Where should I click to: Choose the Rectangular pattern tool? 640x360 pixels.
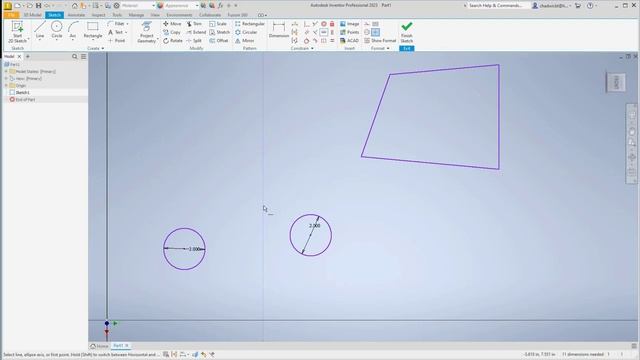(x=250, y=24)
